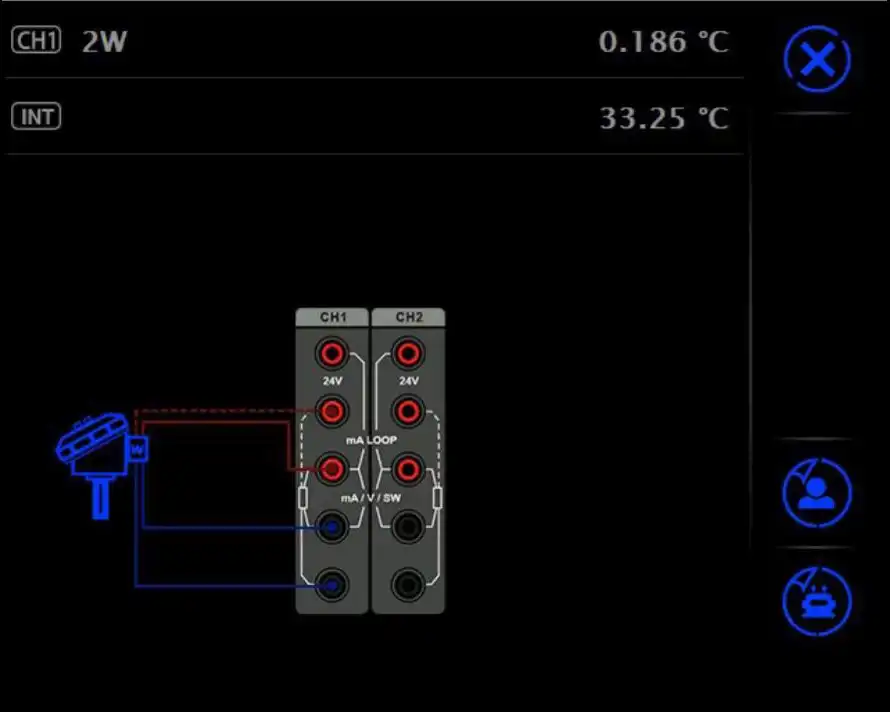Click CH2 bottom black jack
The width and height of the screenshot is (890, 712).
coord(408,584)
